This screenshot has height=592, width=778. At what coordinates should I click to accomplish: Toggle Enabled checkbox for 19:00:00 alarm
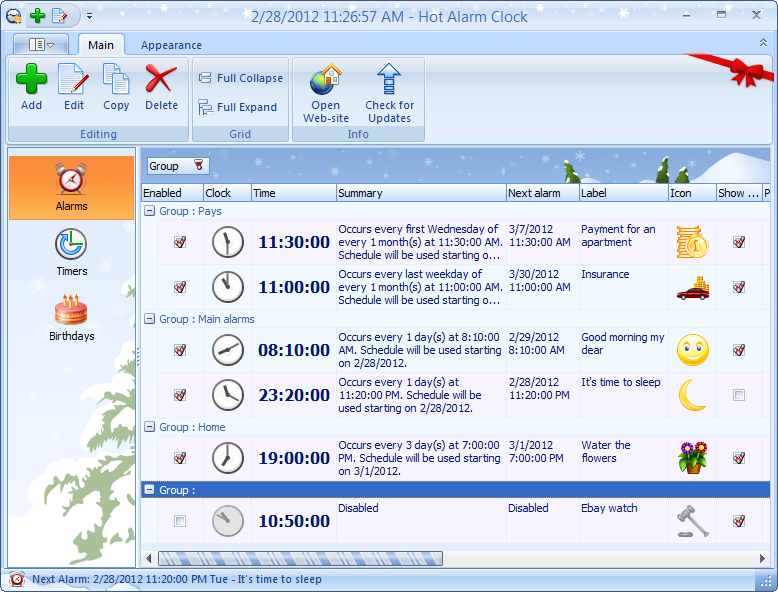click(180, 458)
